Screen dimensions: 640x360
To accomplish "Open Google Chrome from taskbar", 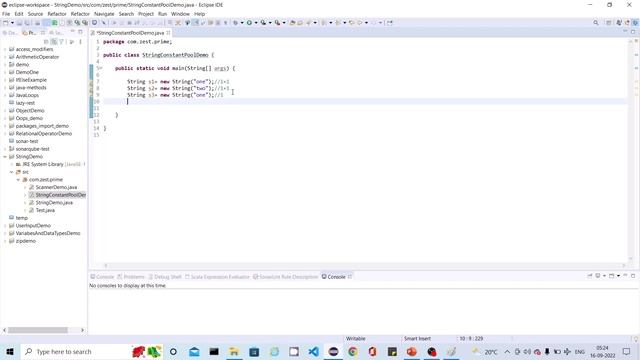I will [353, 351].
